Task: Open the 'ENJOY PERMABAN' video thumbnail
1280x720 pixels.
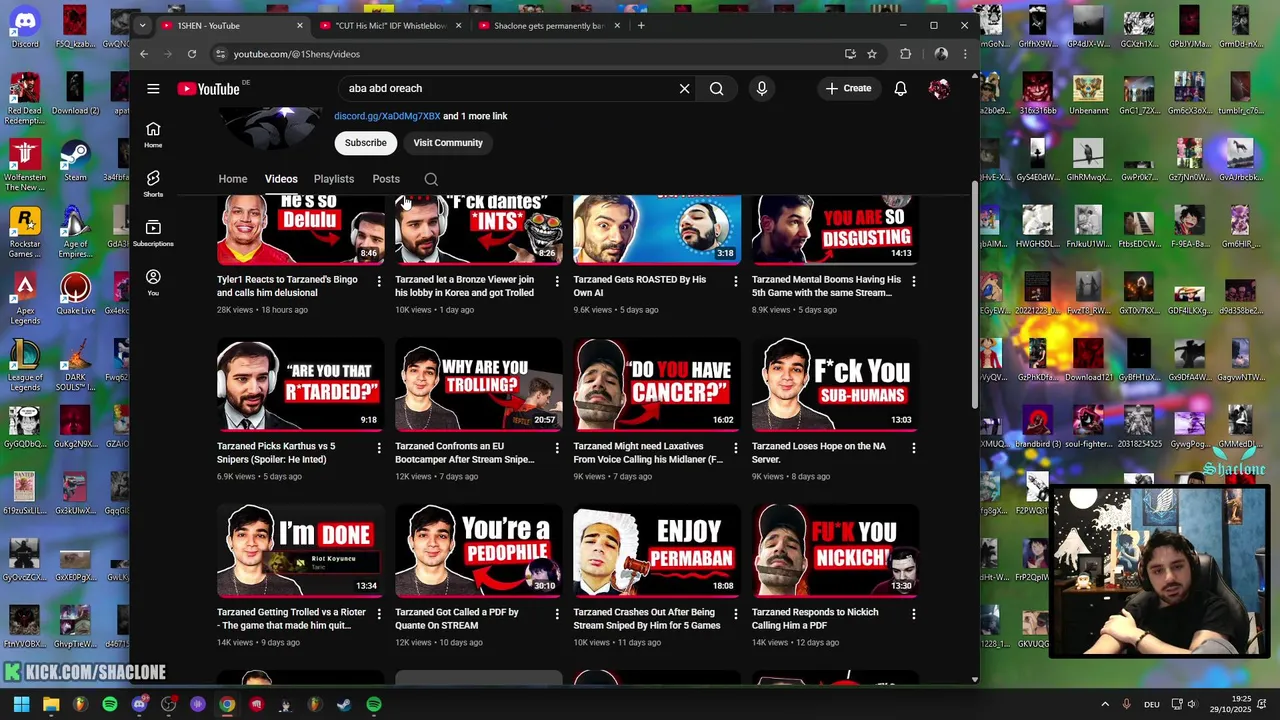Action: [x=657, y=551]
